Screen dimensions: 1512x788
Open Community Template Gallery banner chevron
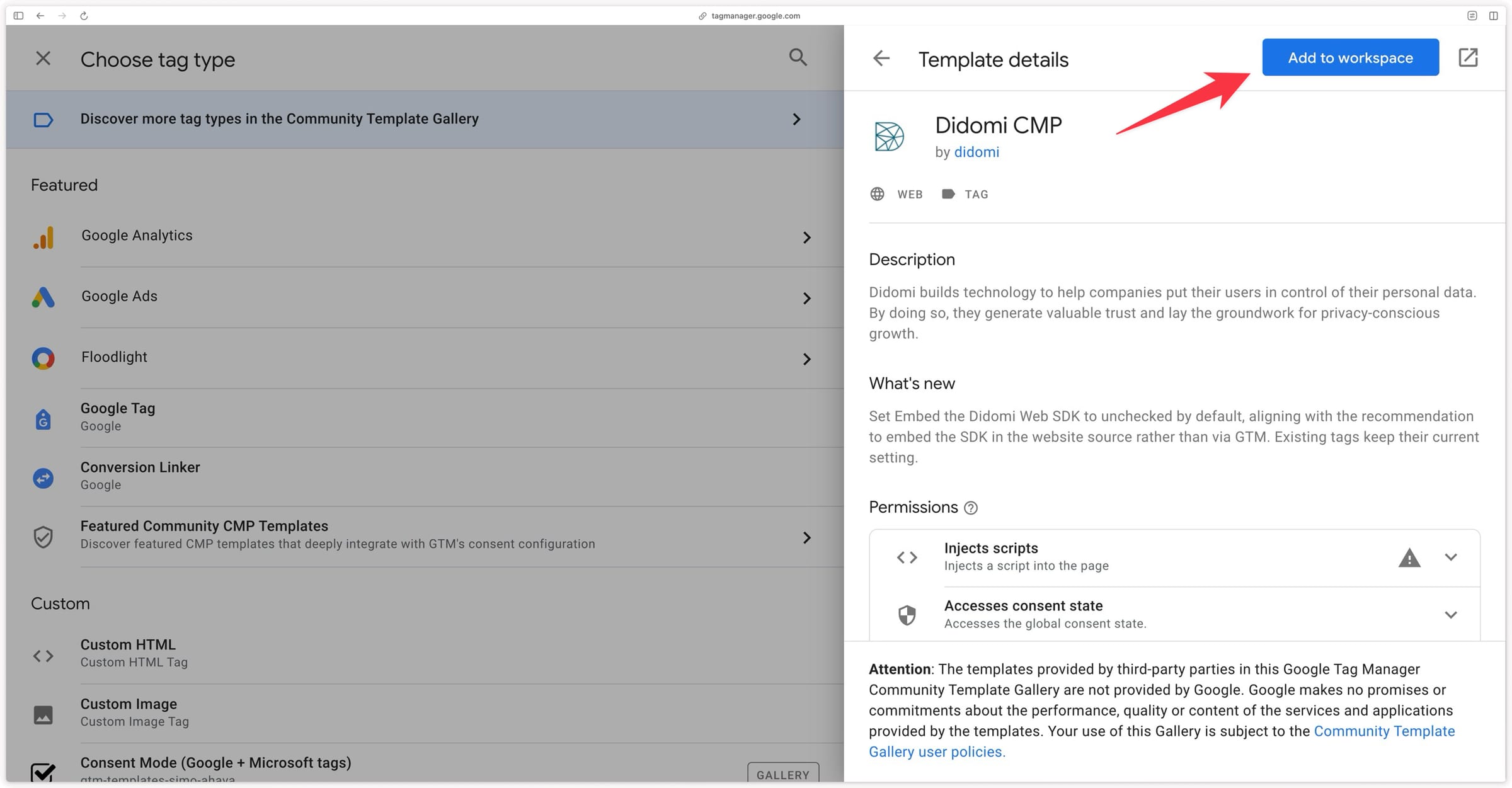(797, 119)
